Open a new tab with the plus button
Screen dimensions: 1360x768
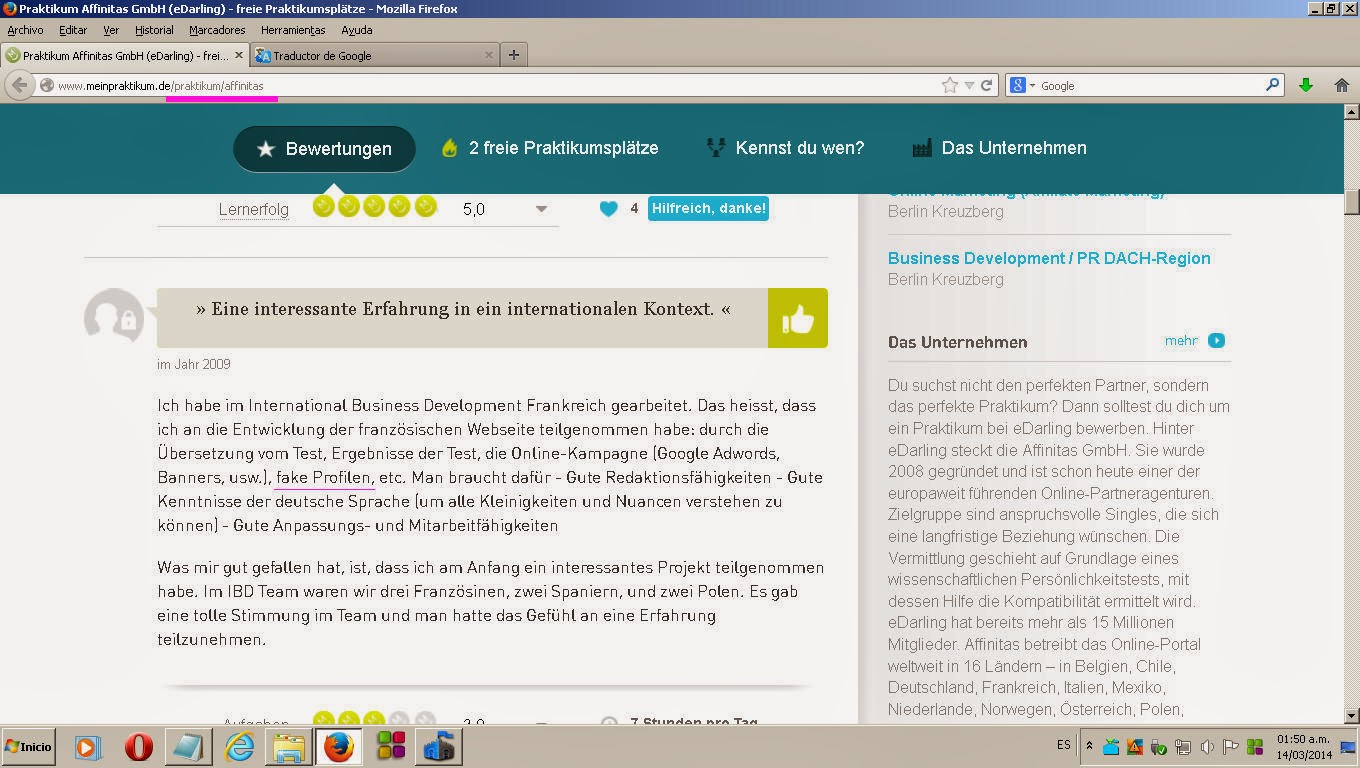tap(514, 55)
